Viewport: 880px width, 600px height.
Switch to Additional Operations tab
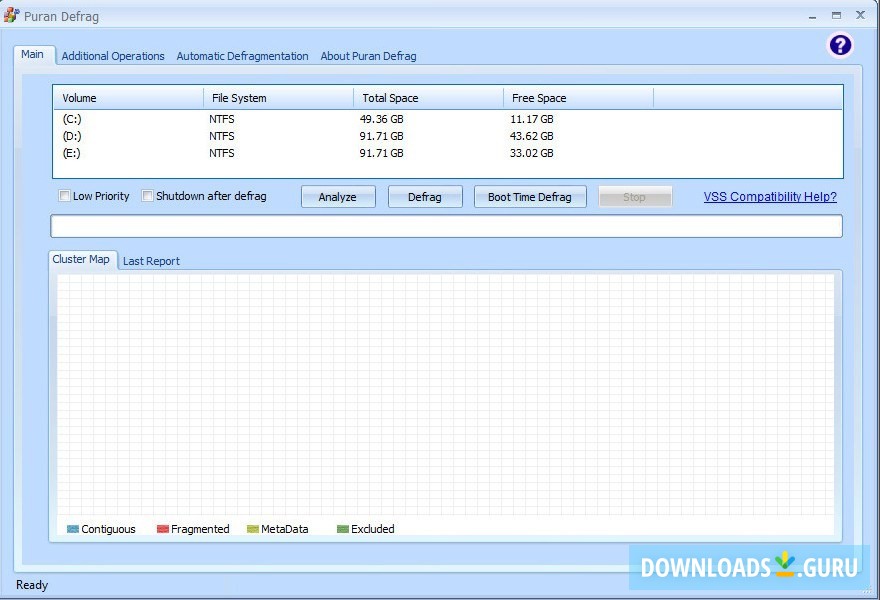pos(113,56)
